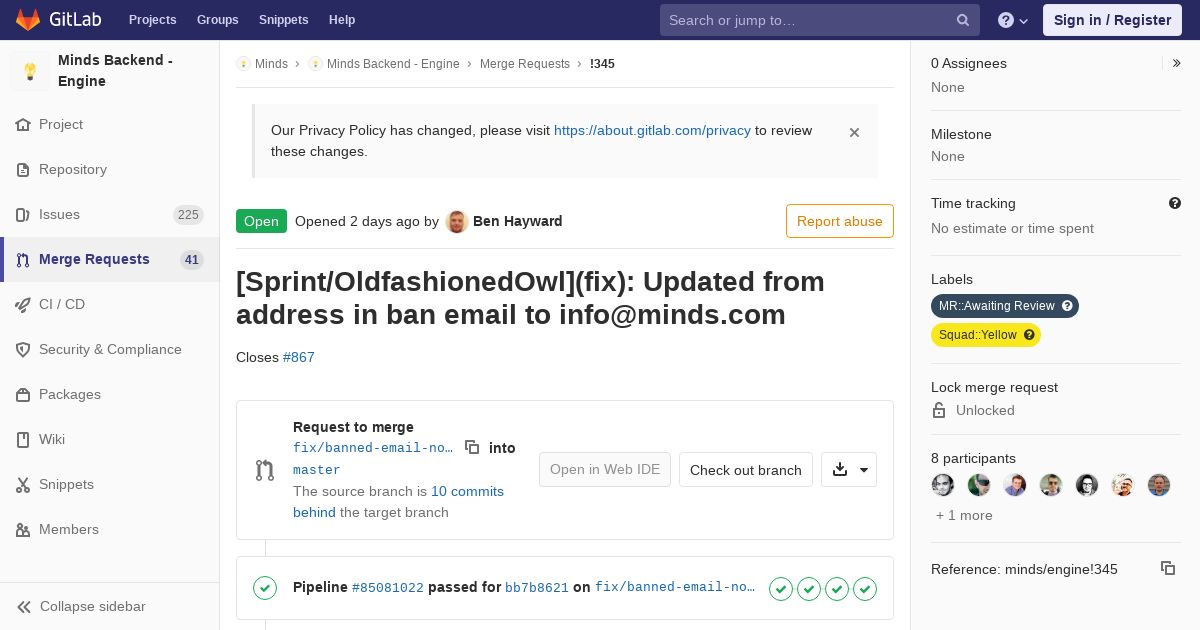Open Groups in the top navigation
This screenshot has width=1200, height=630.
coord(218,20)
